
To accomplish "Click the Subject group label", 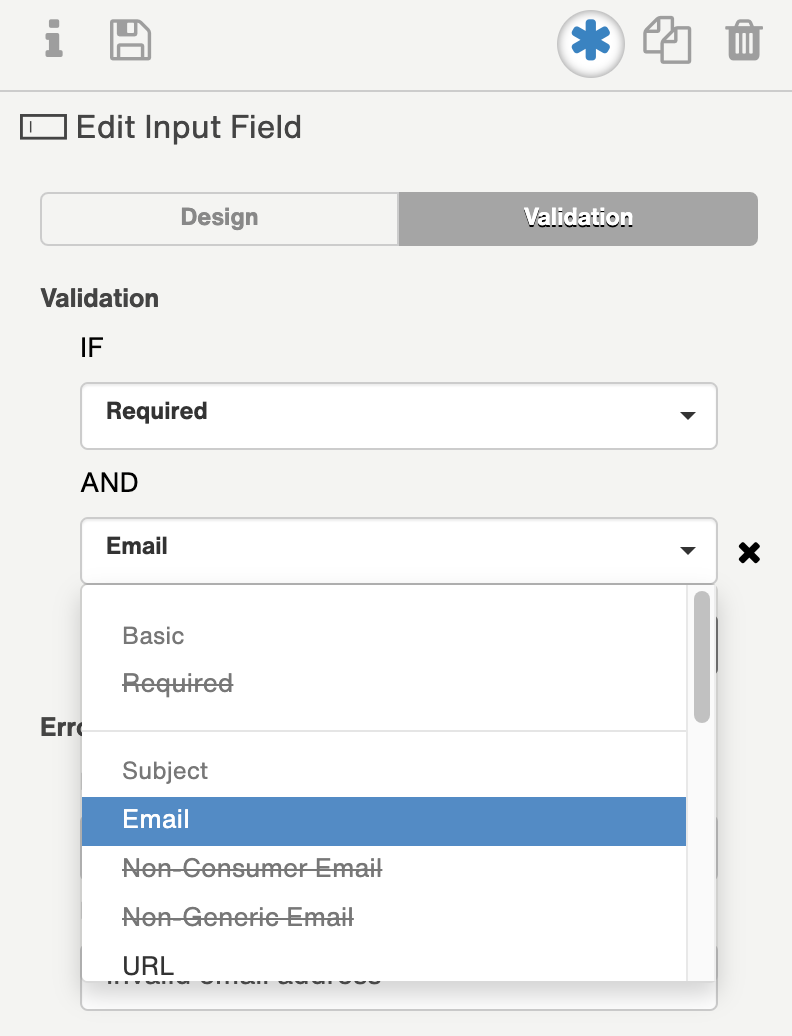I will (164, 770).
